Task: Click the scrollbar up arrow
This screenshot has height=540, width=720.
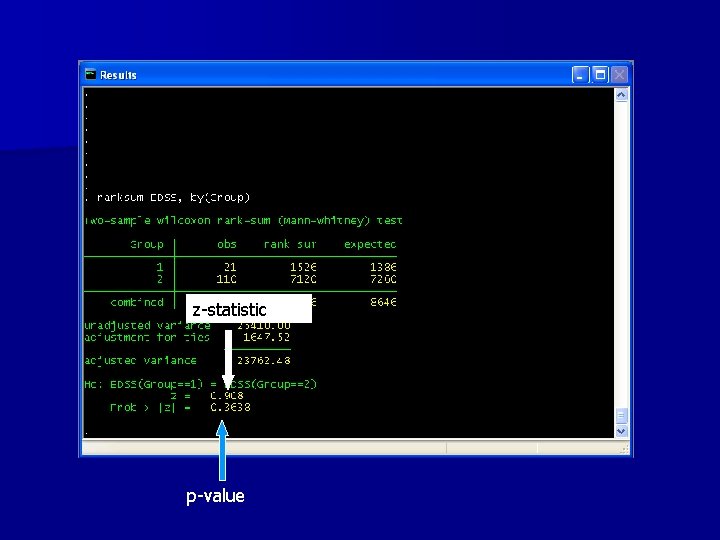Action: point(621,95)
